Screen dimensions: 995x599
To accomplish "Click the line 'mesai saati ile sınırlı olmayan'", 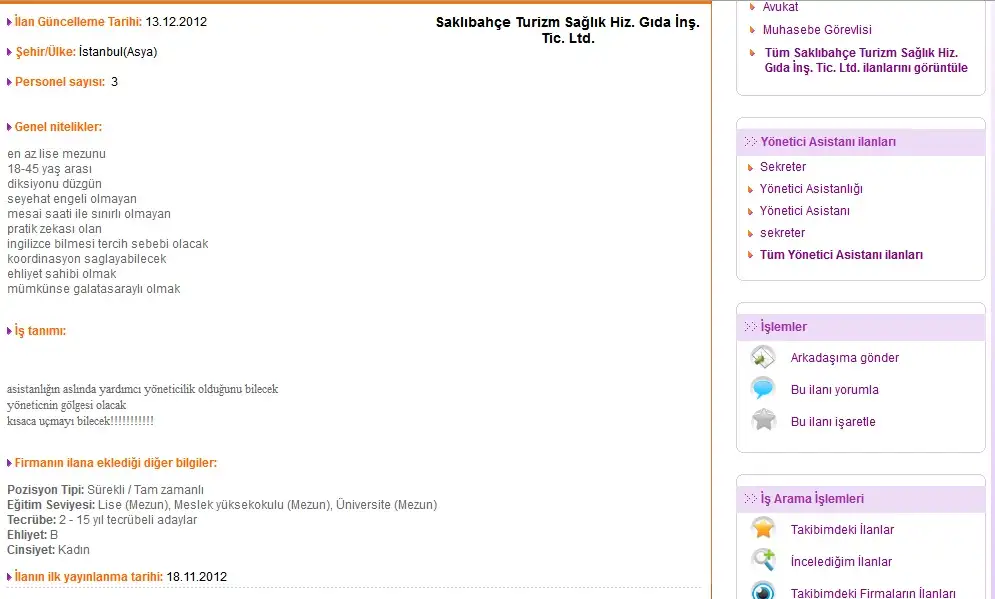I will pyautogui.click(x=89, y=214).
